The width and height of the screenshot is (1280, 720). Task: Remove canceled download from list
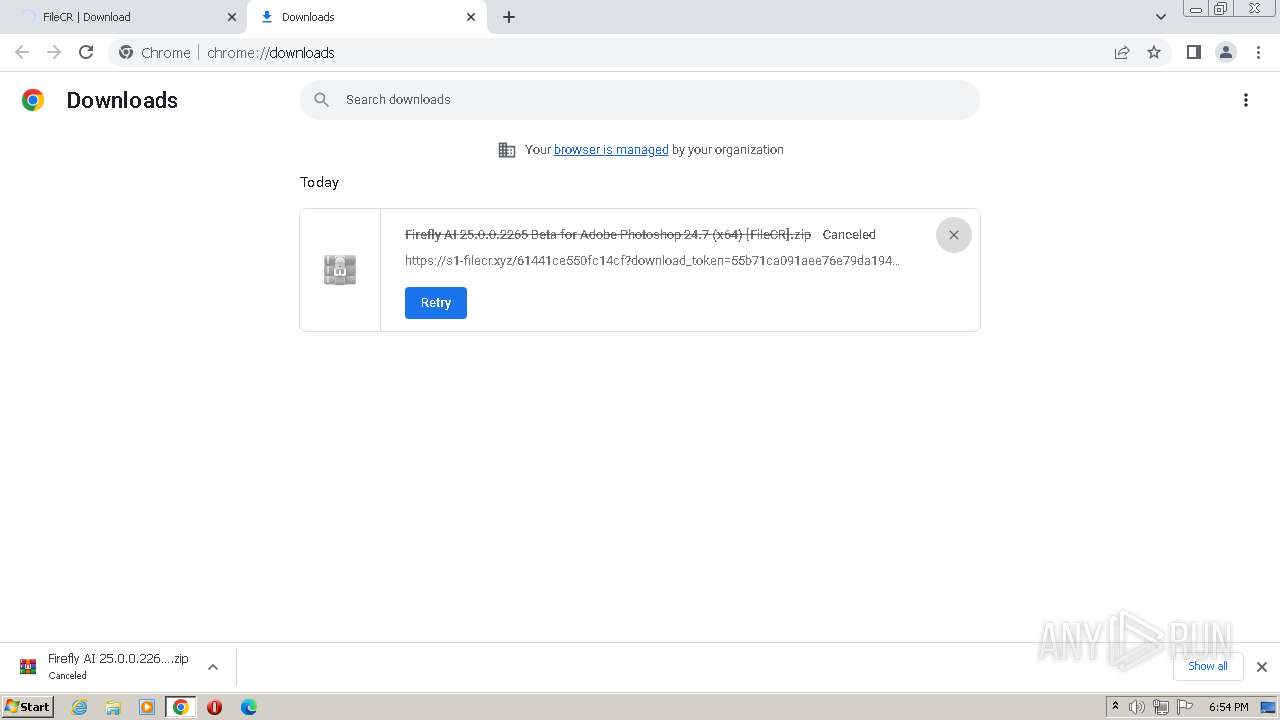(x=954, y=235)
